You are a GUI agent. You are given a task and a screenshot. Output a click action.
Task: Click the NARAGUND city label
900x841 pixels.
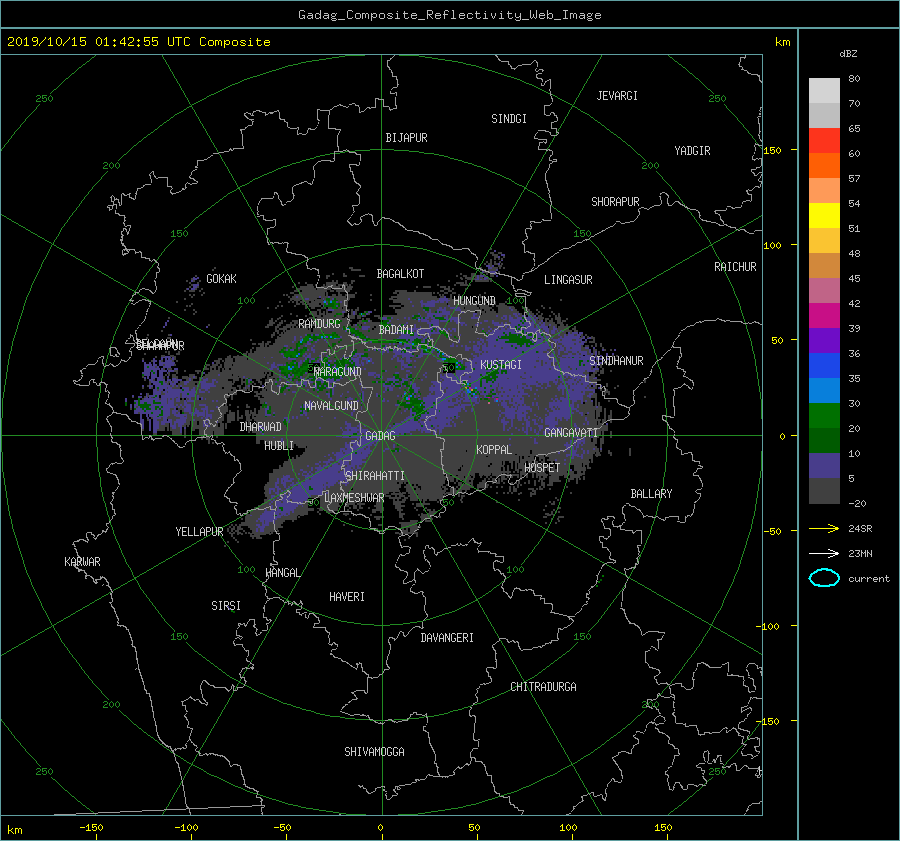pos(338,372)
